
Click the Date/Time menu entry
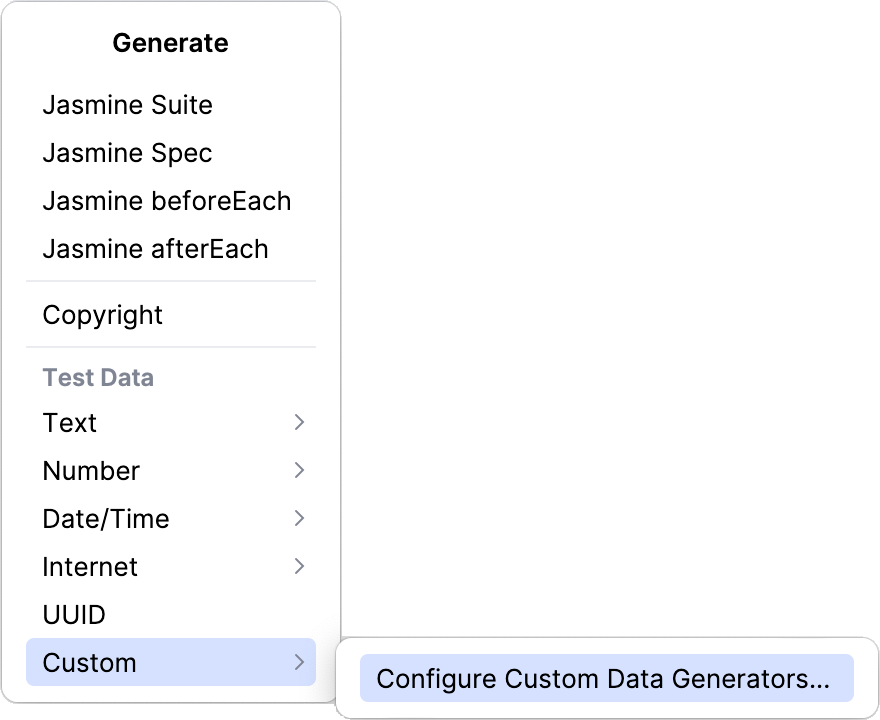click(106, 519)
